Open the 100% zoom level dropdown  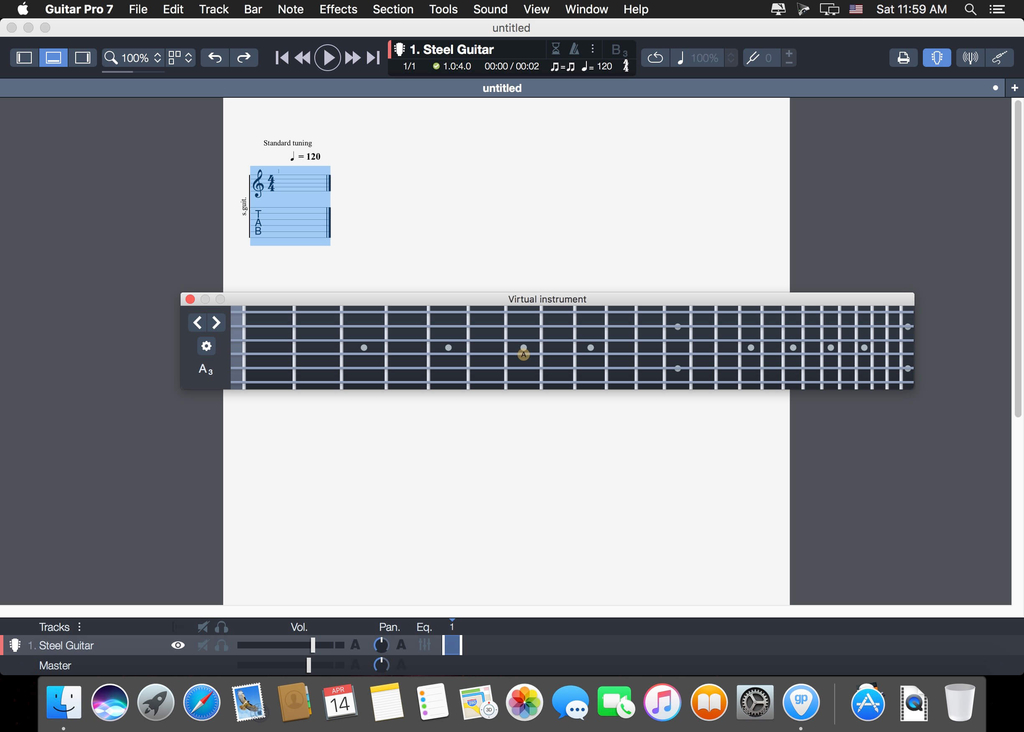click(x=132, y=58)
